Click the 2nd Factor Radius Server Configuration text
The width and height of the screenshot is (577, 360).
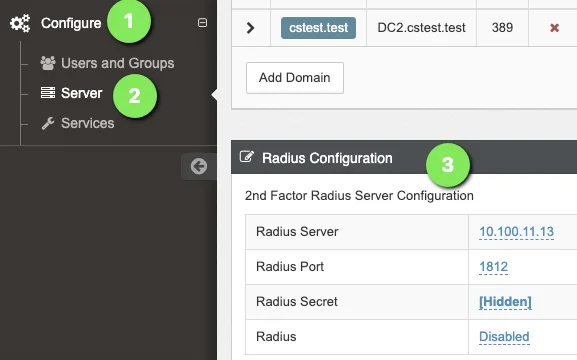click(359, 196)
